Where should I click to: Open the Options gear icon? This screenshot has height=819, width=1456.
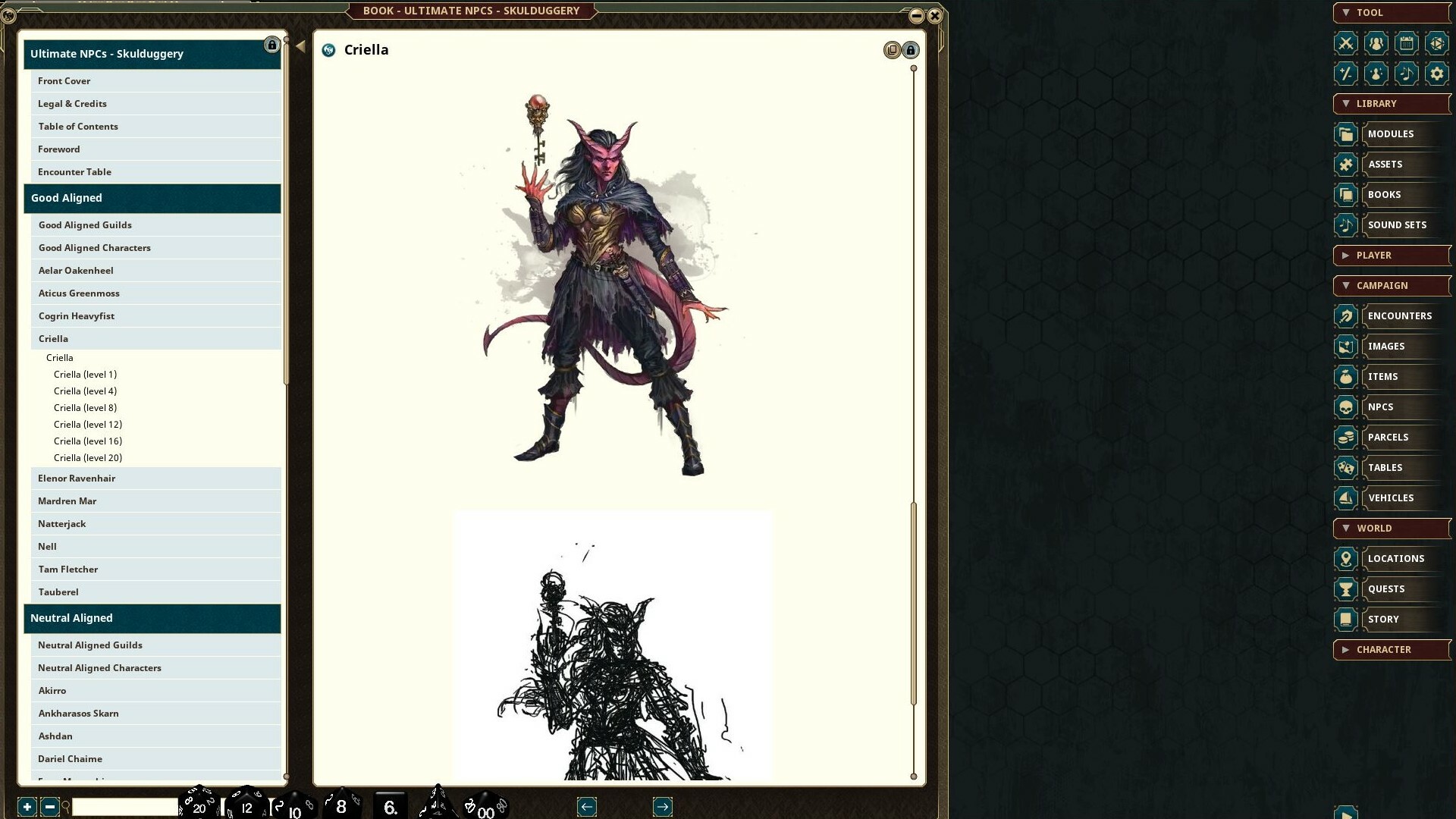pyautogui.click(x=1437, y=74)
